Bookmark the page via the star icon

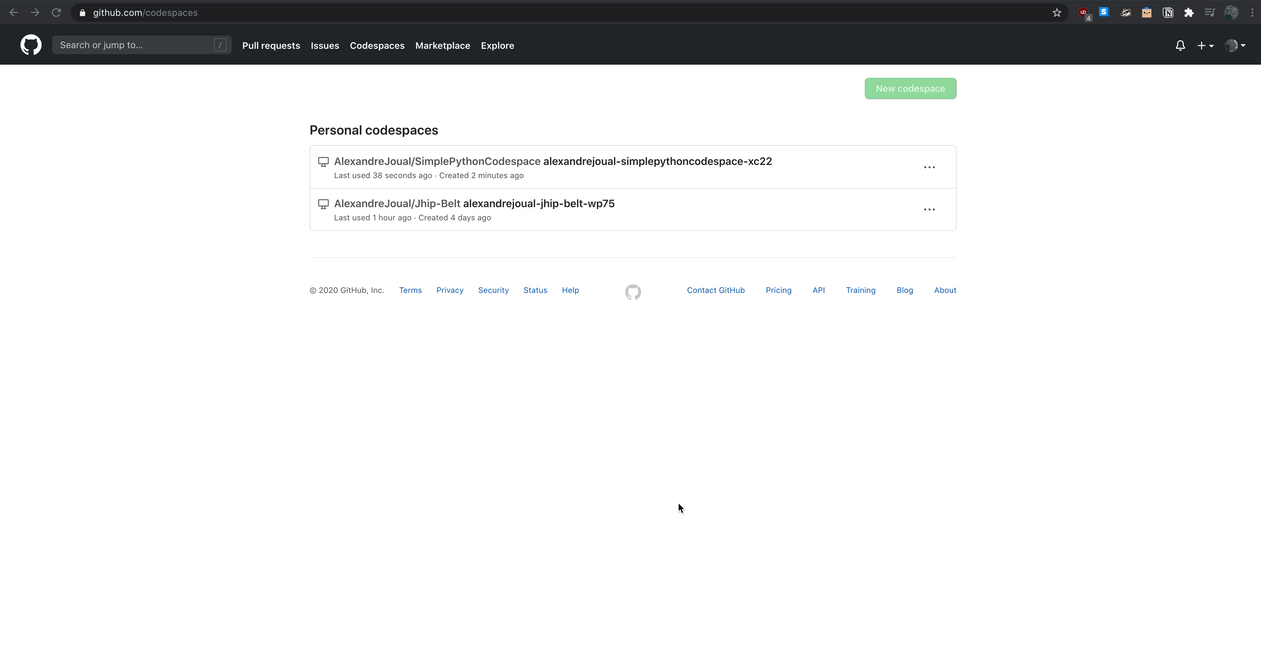click(x=1057, y=12)
